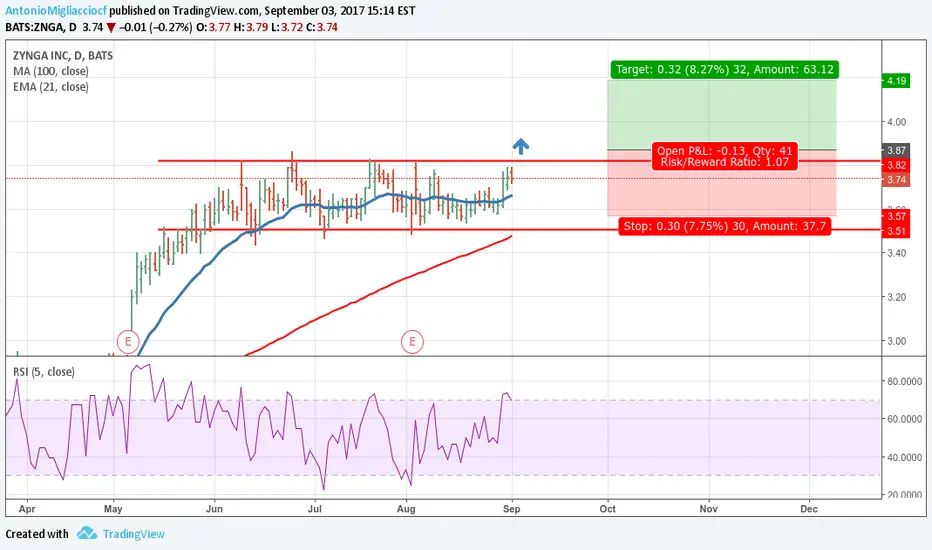Click the red Stop label box
The width and height of the screenshot is (932, 550).
[725, 226]
